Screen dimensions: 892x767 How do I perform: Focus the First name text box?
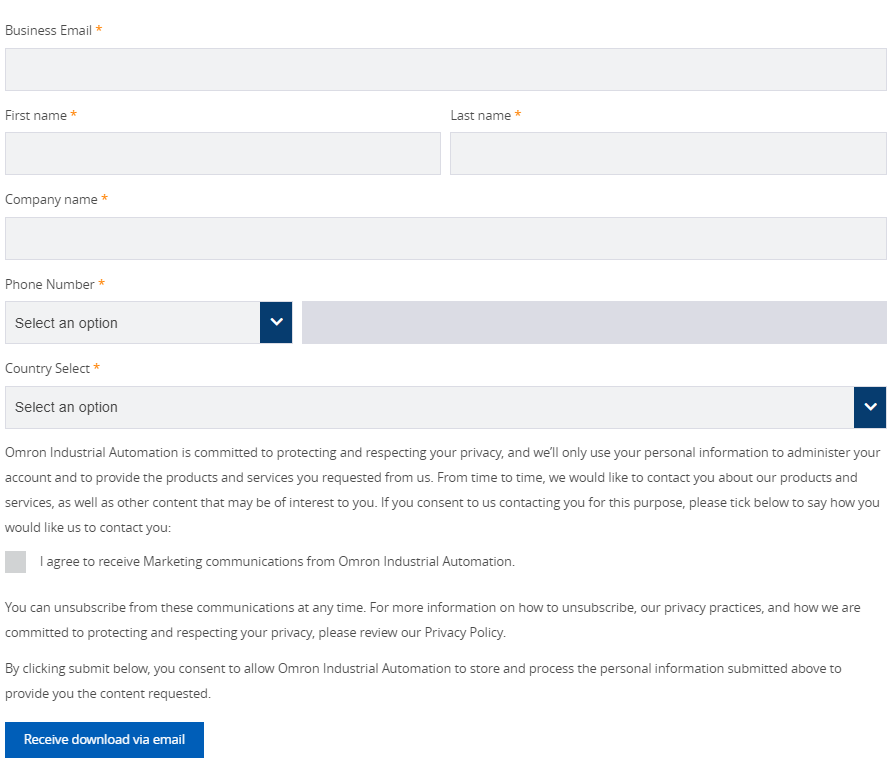point(222,154)
